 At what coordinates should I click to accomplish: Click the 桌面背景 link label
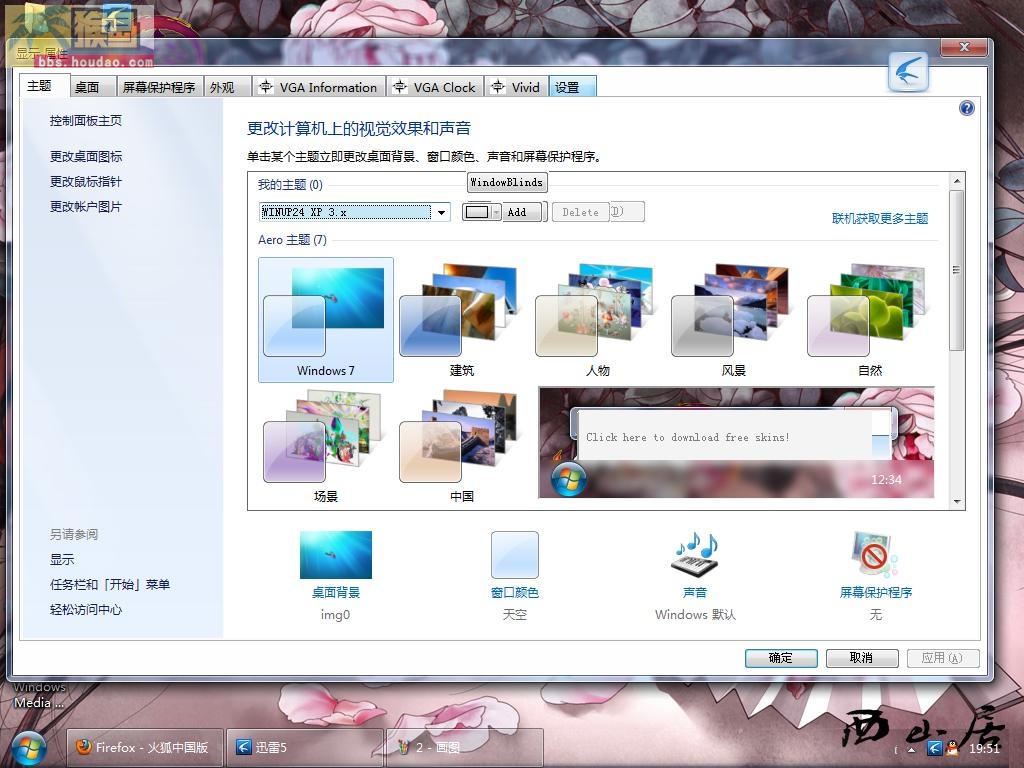click(x=336, y=592)
